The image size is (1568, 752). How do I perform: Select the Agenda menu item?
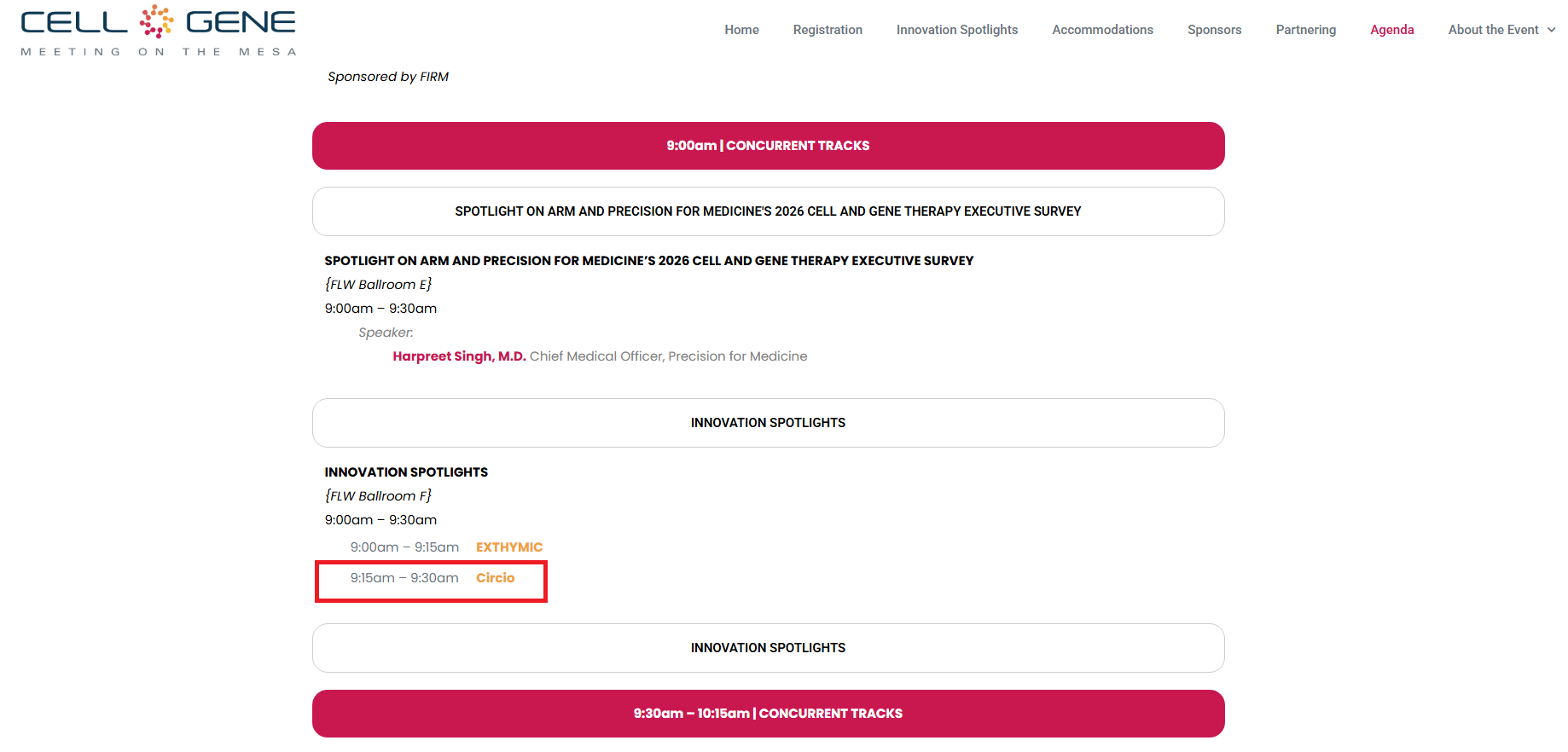[1391, 30]
